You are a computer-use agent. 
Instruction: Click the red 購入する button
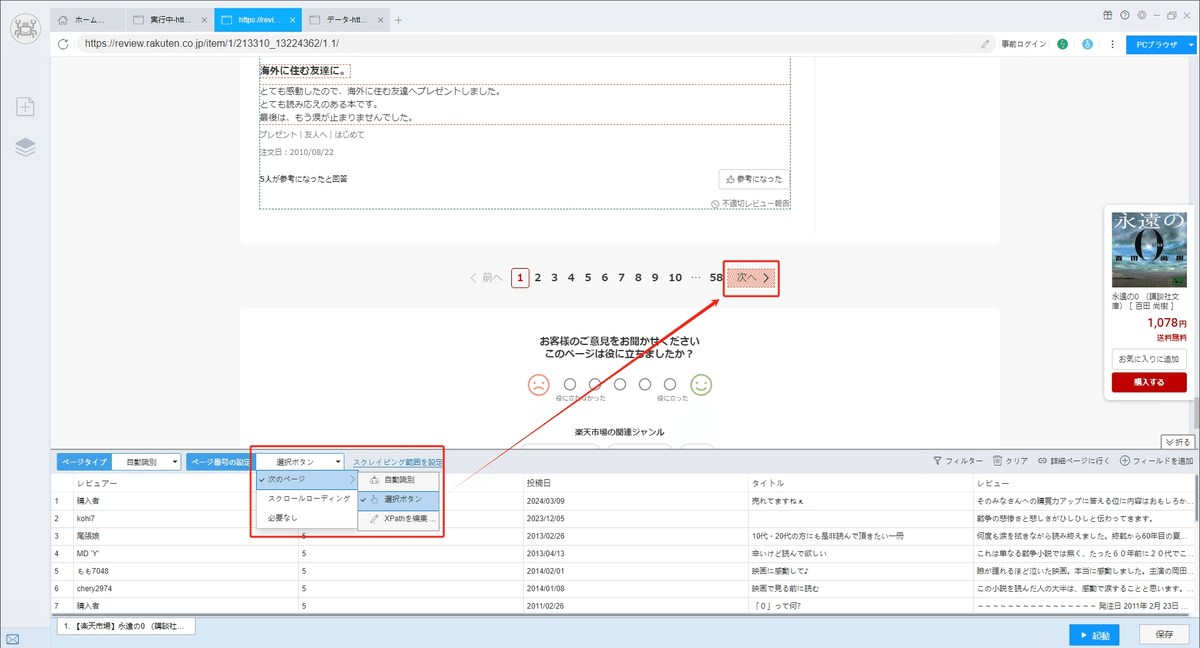click(x=1149, y=382)
